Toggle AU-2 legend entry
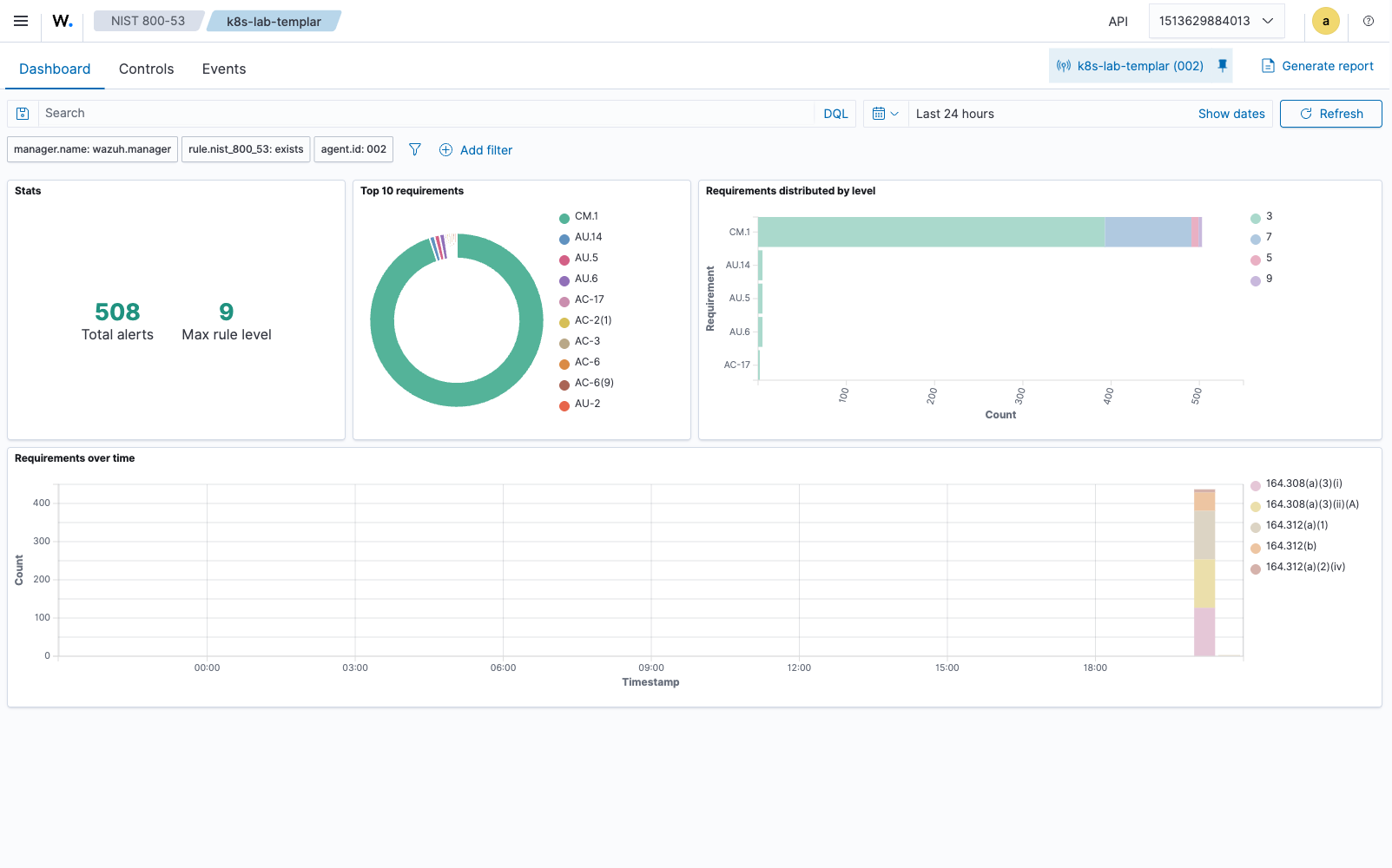1392x868 pixels. pos(580,404)
